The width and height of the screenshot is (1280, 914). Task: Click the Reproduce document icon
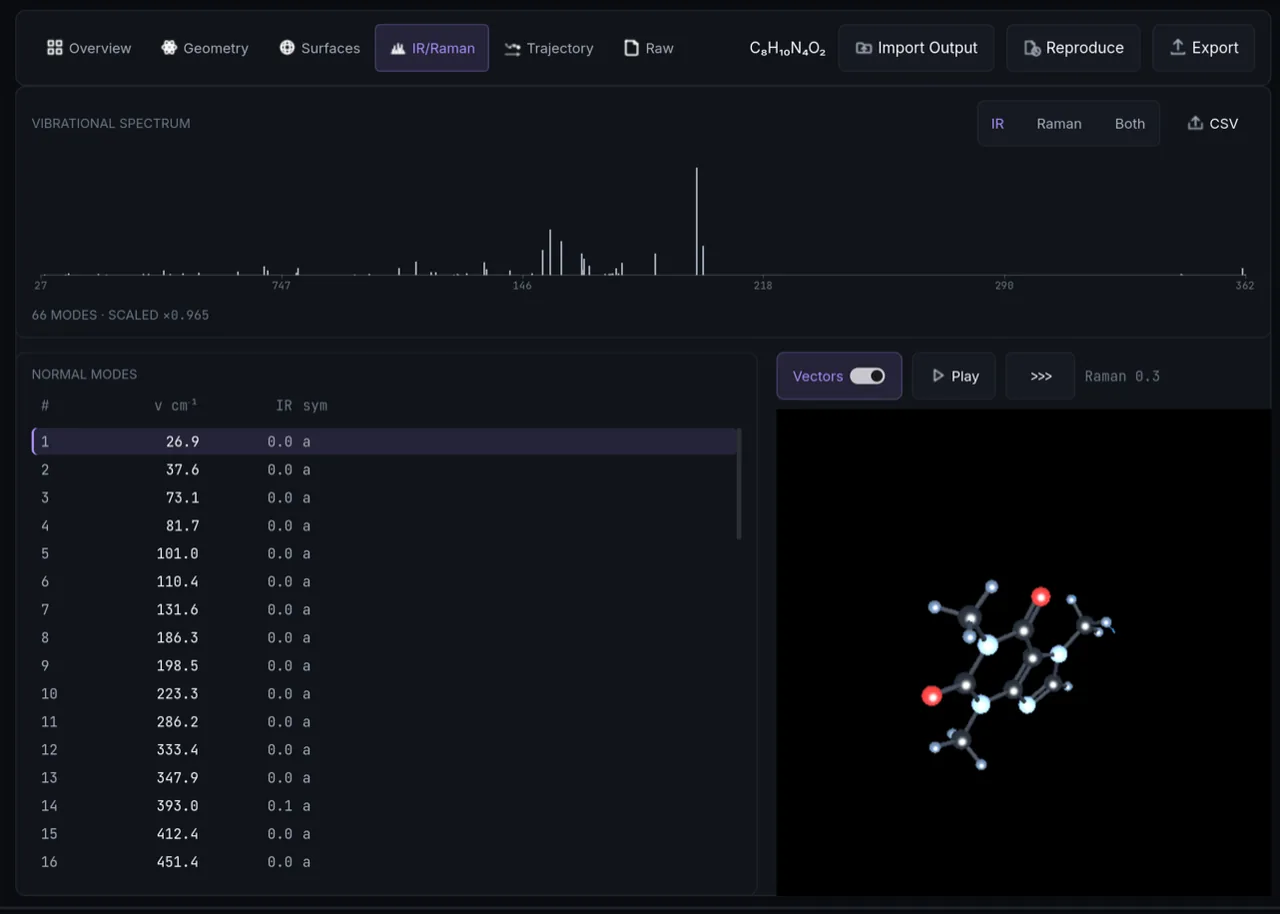(x=1032, y=48)
